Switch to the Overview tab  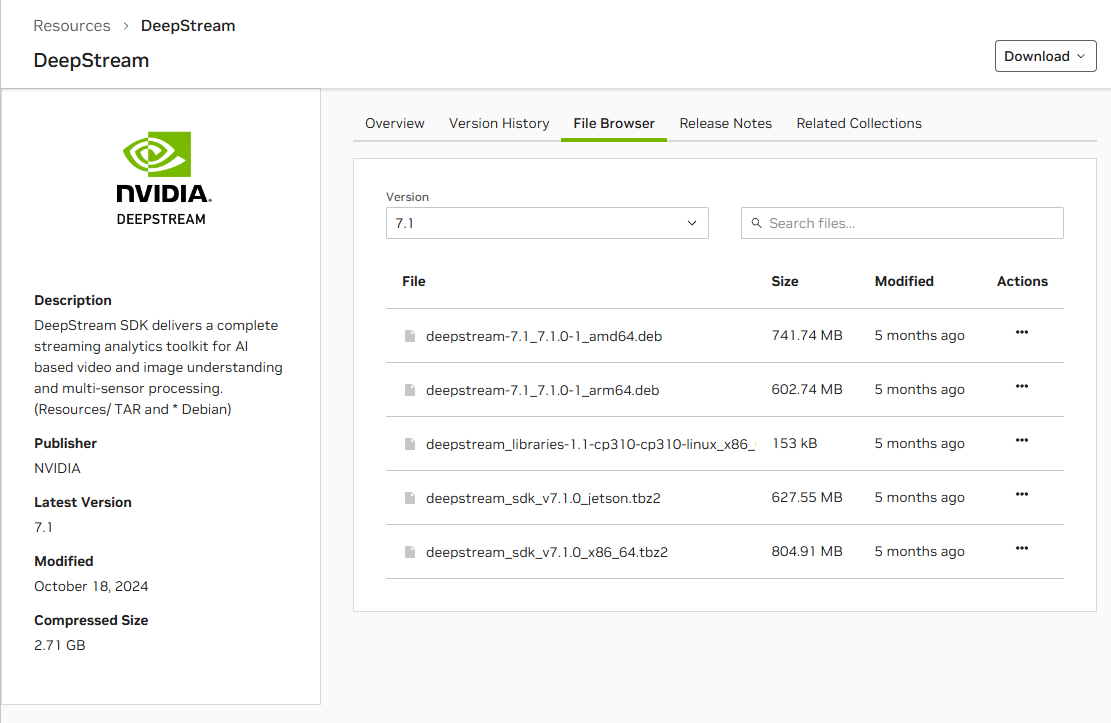pos(395,123)
